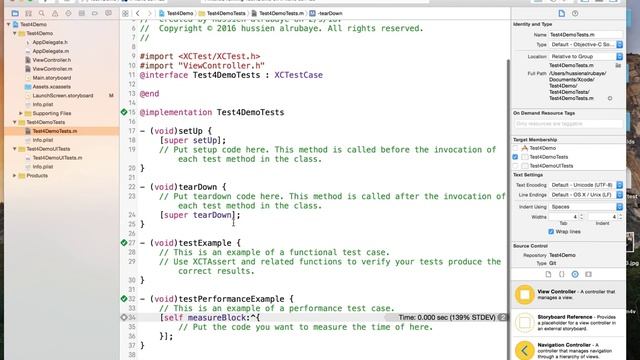Expand the Supporting Files group
The width and height of the screenshot is (640, 360).
coord(21,113)
